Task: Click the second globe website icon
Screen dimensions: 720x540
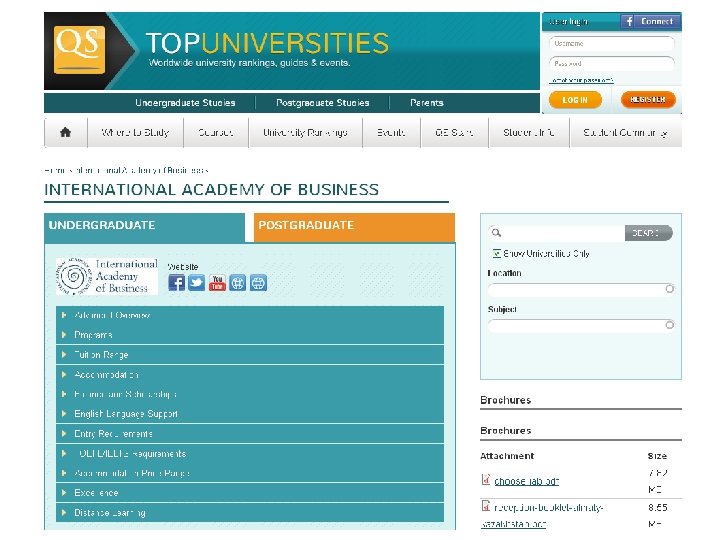Action: tap(258, 282)
